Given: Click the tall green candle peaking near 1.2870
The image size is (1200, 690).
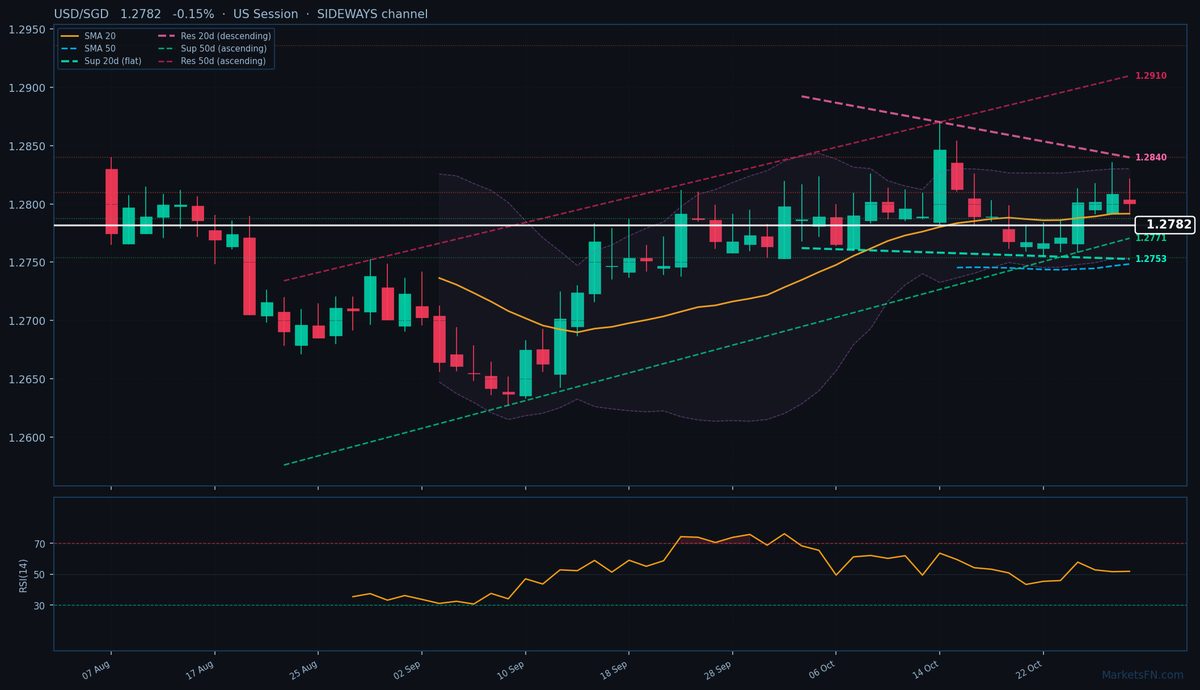Looking at the screenshot, I should point(940,186).
